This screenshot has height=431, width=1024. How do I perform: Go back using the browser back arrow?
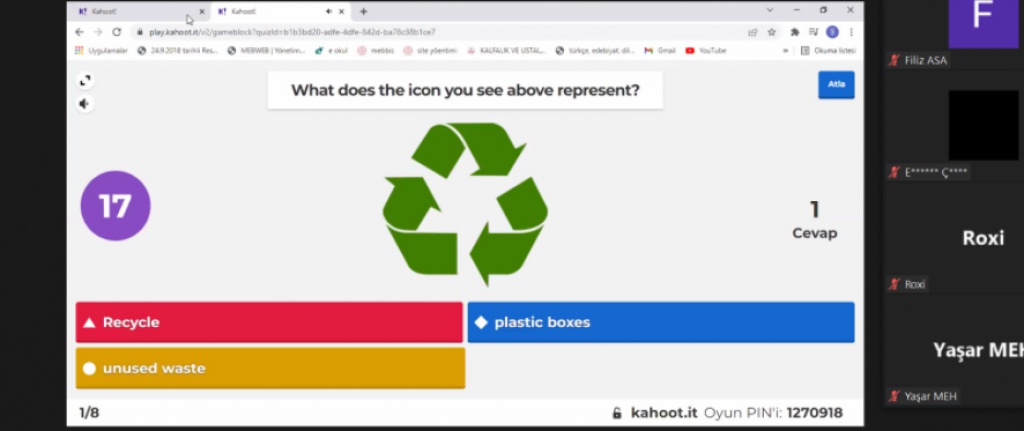click(x=80, y=32)
